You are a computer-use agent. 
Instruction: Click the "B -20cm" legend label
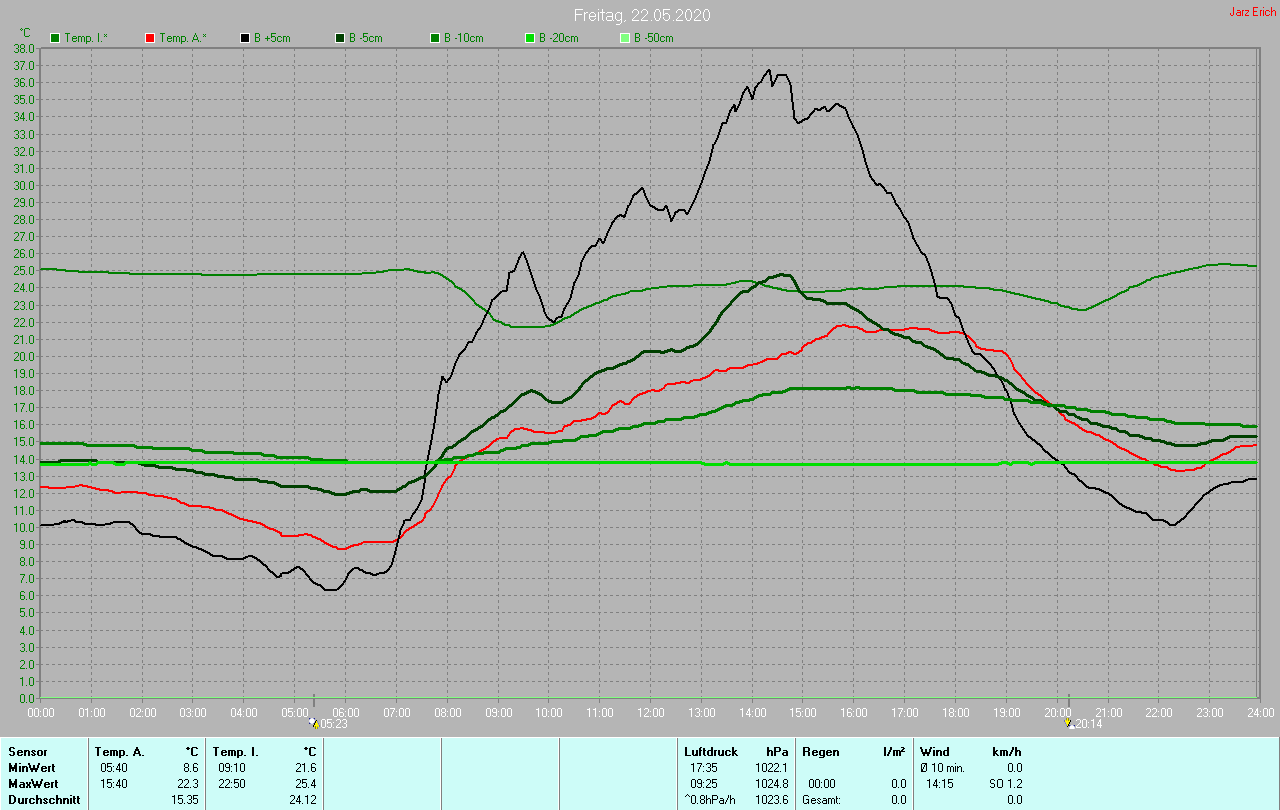(559, 38)
